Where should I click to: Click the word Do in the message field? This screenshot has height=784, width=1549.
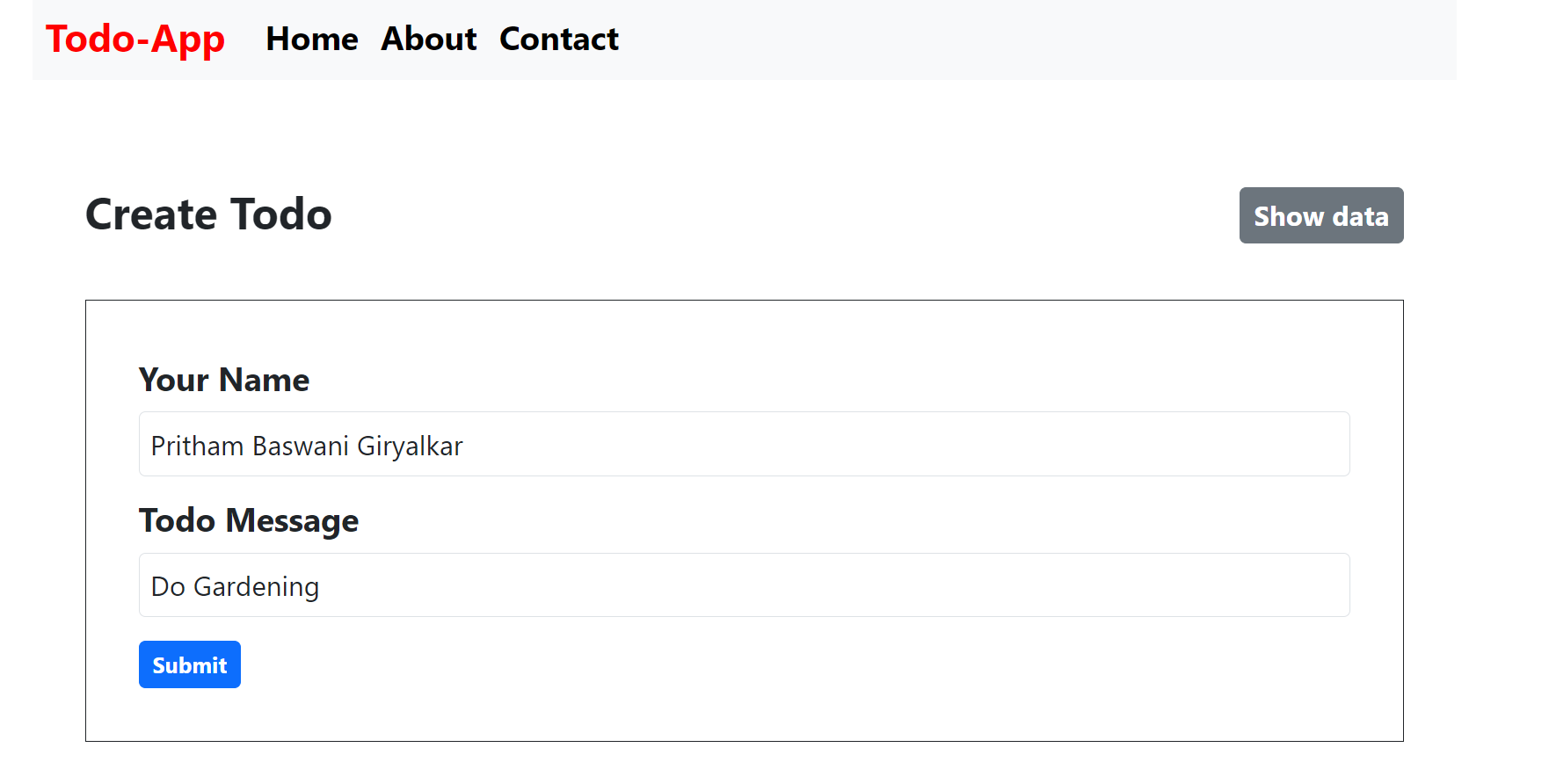pyautogui.click(x=168, y=587)
